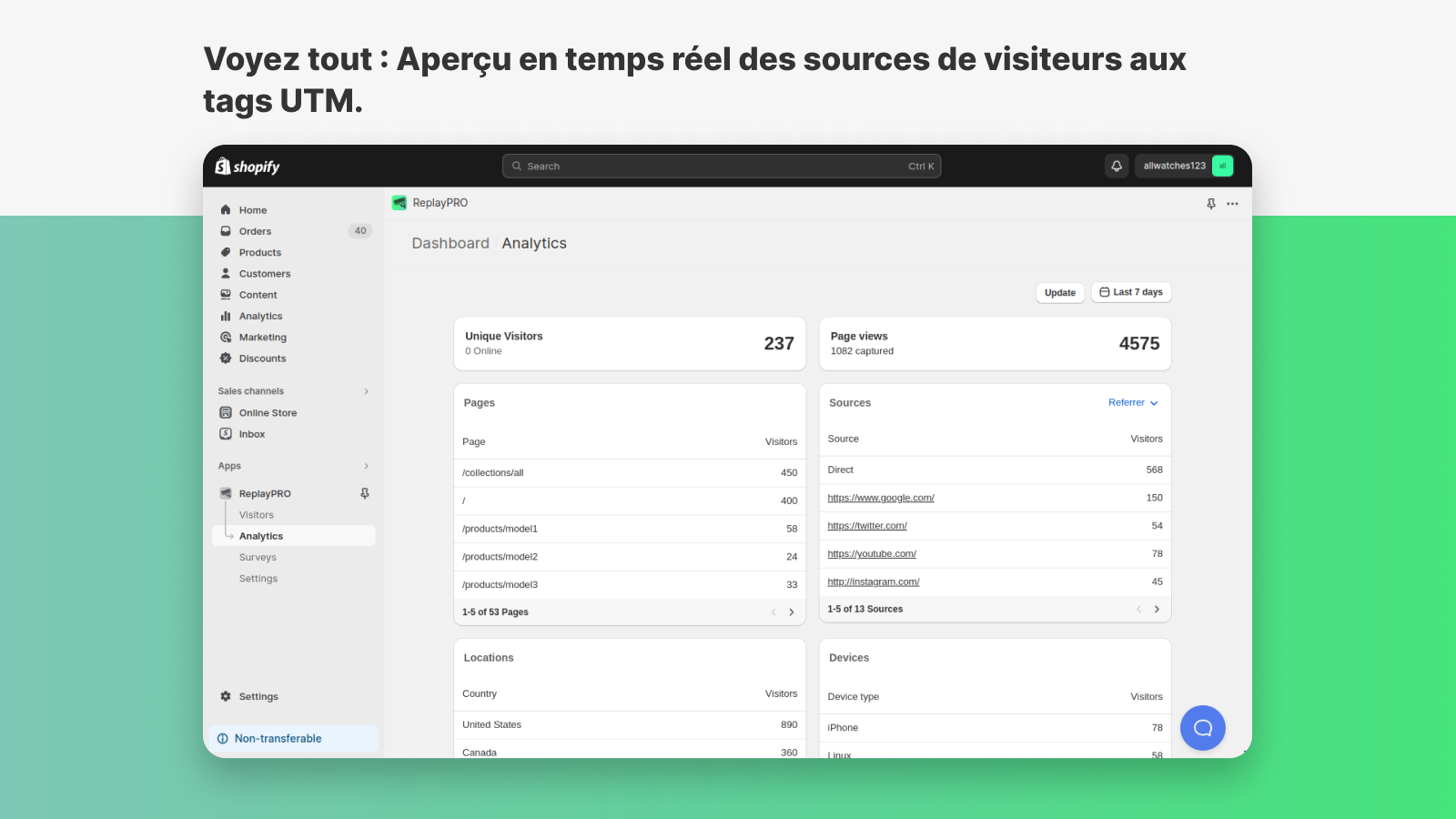Click the /products/model1 row

[x=630, y=529]
